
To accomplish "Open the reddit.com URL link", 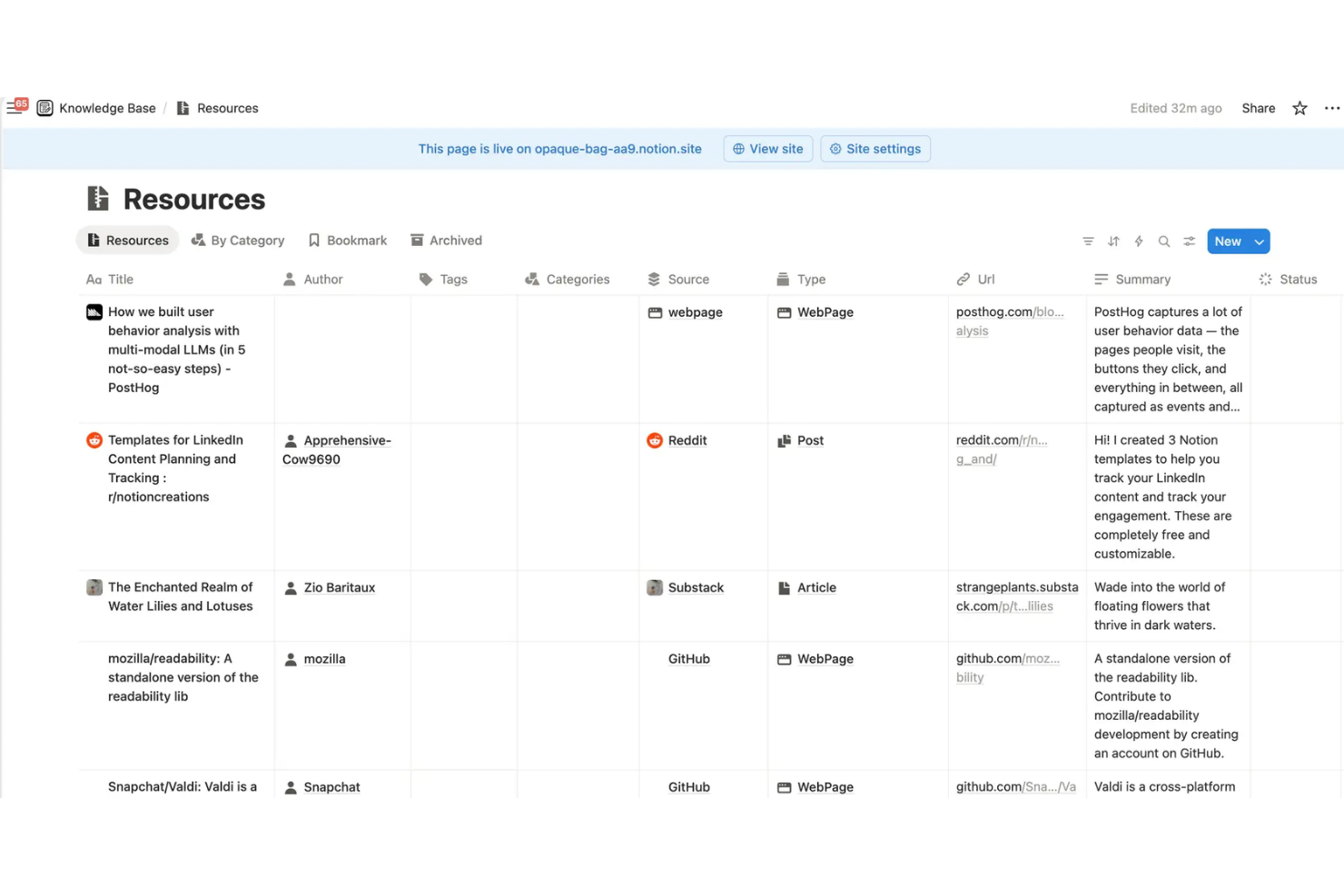I will pyautogui.click(x=1002, y=449).
